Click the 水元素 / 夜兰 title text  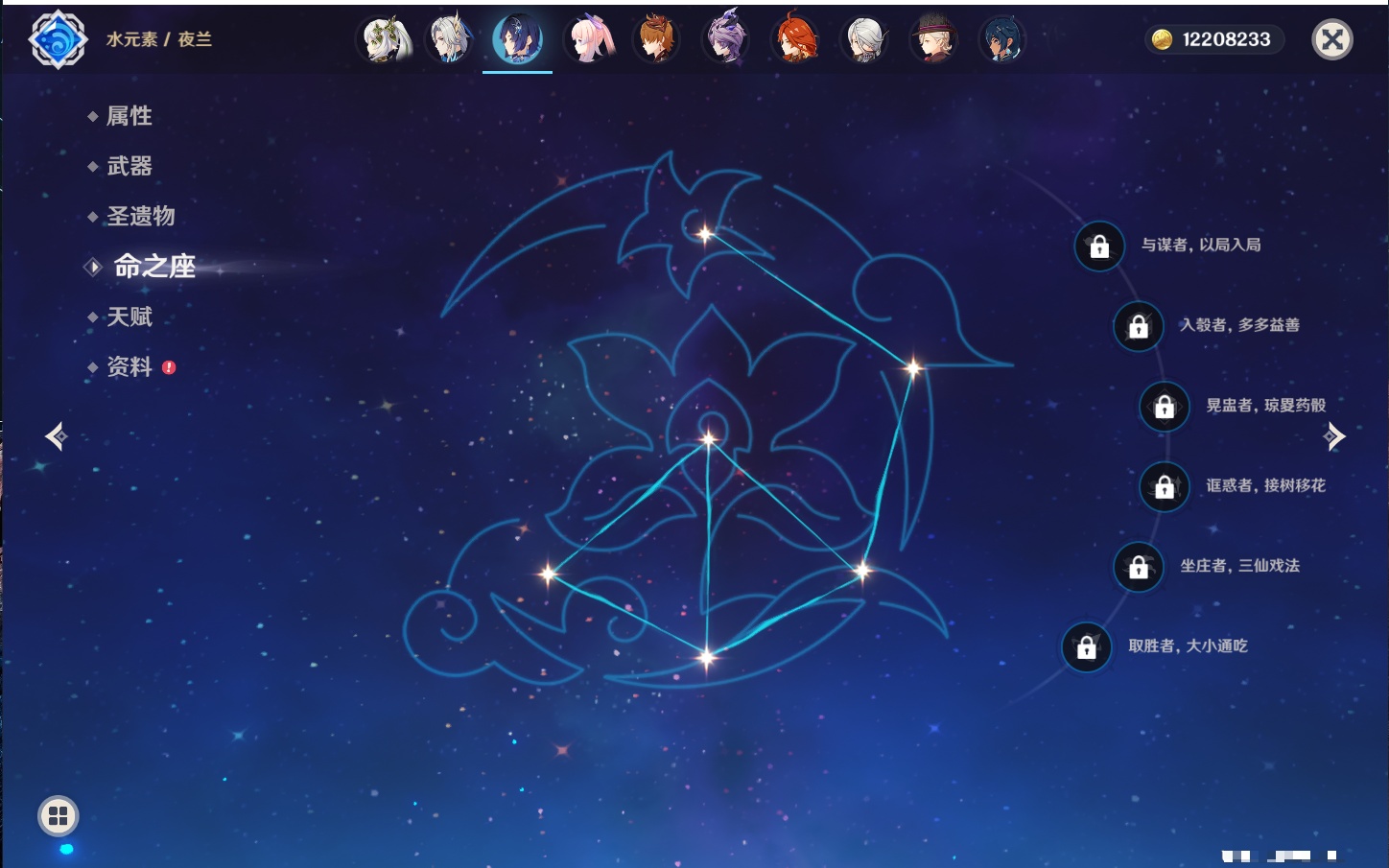[x=159, y=39]
